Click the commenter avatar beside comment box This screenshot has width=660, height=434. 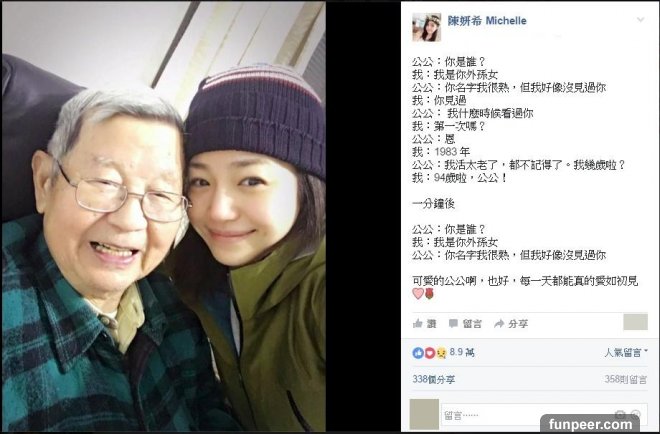424,415
